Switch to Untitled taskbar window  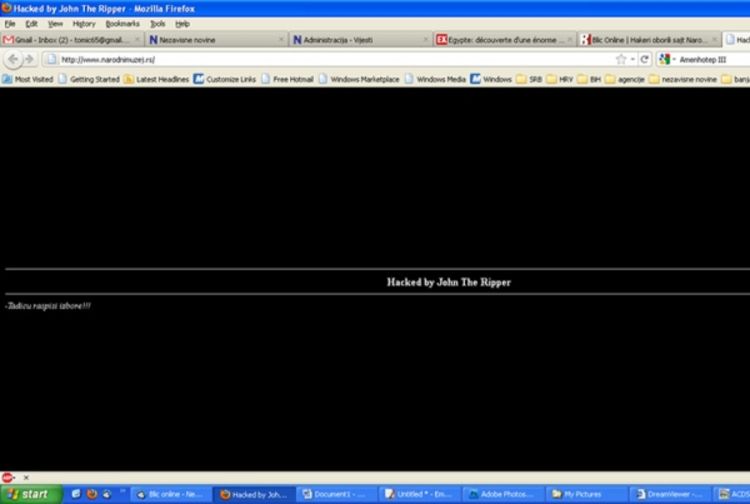(x=420, y=494)
